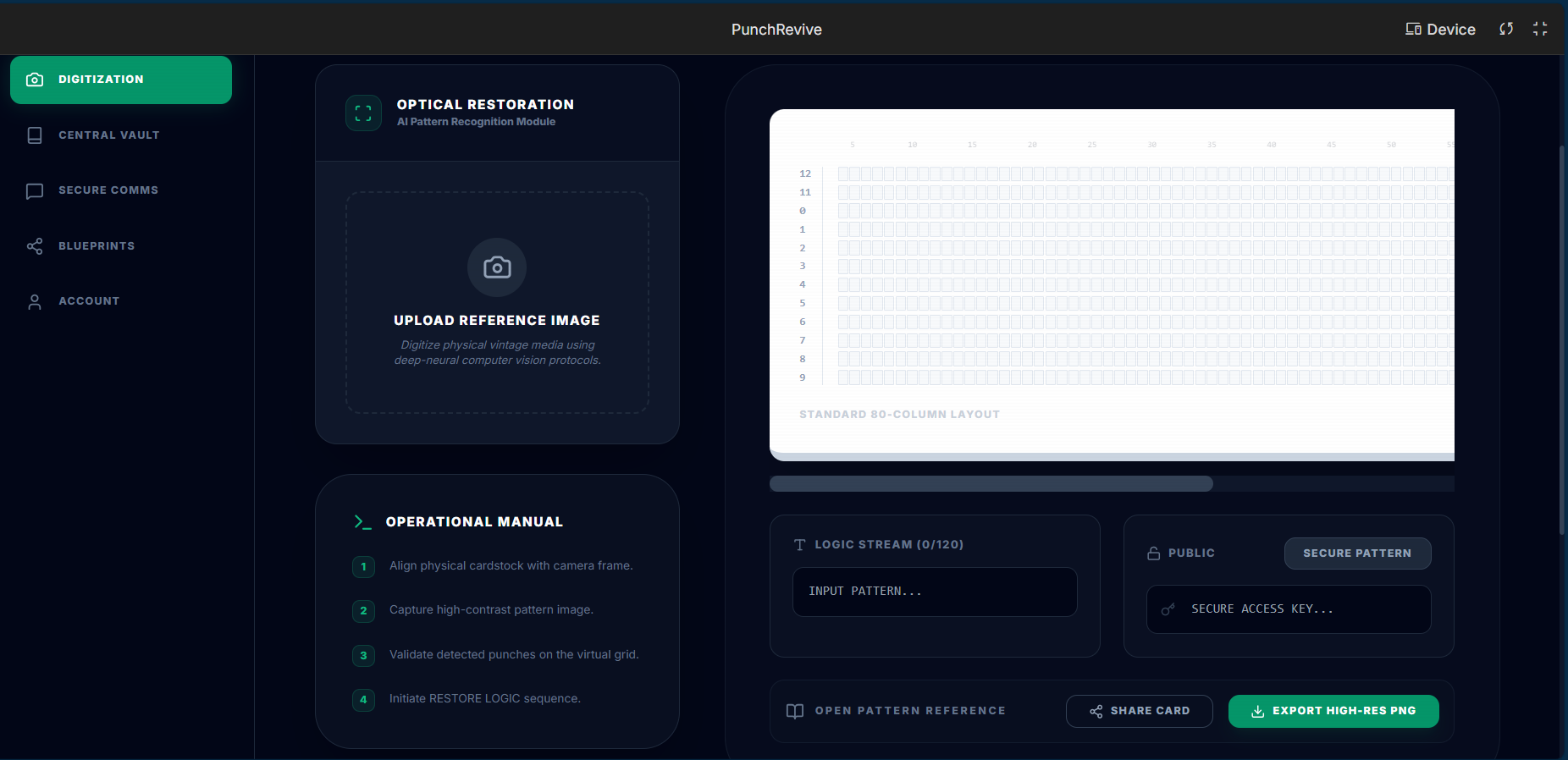Click the Share Card button
The width and height of the screenshot is (1568, 760).
click(x=1139, y=711)
